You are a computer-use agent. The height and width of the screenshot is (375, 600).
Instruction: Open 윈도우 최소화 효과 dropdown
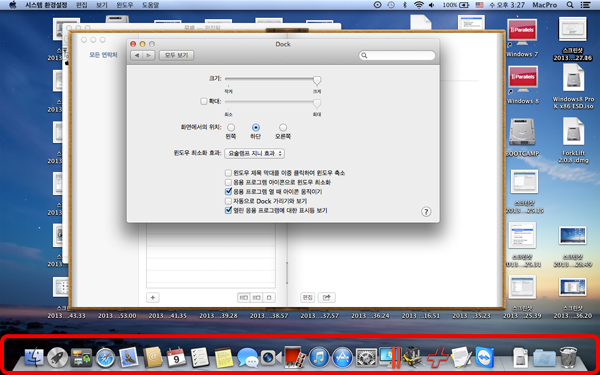click(254, 153)
